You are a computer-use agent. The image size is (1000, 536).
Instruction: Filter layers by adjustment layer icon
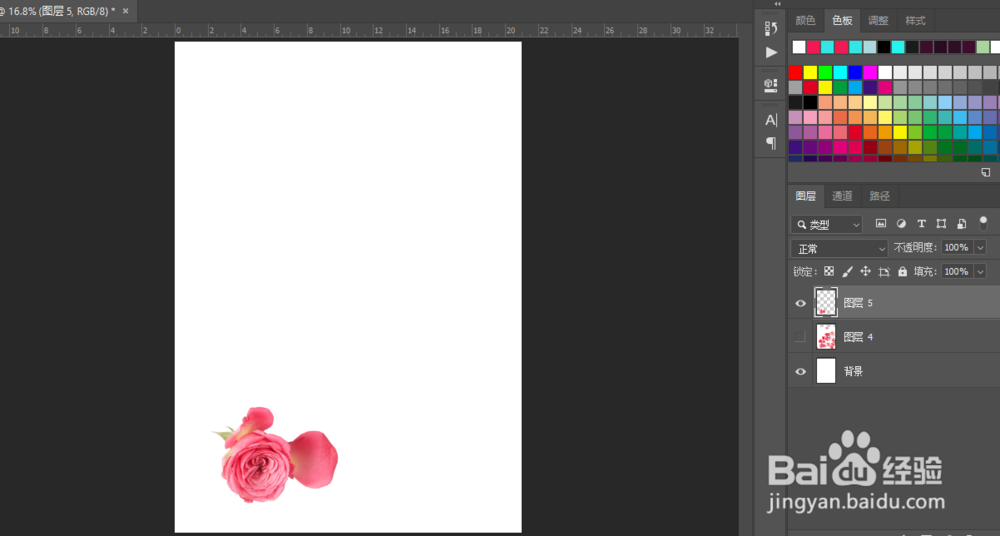click(901, 223)
